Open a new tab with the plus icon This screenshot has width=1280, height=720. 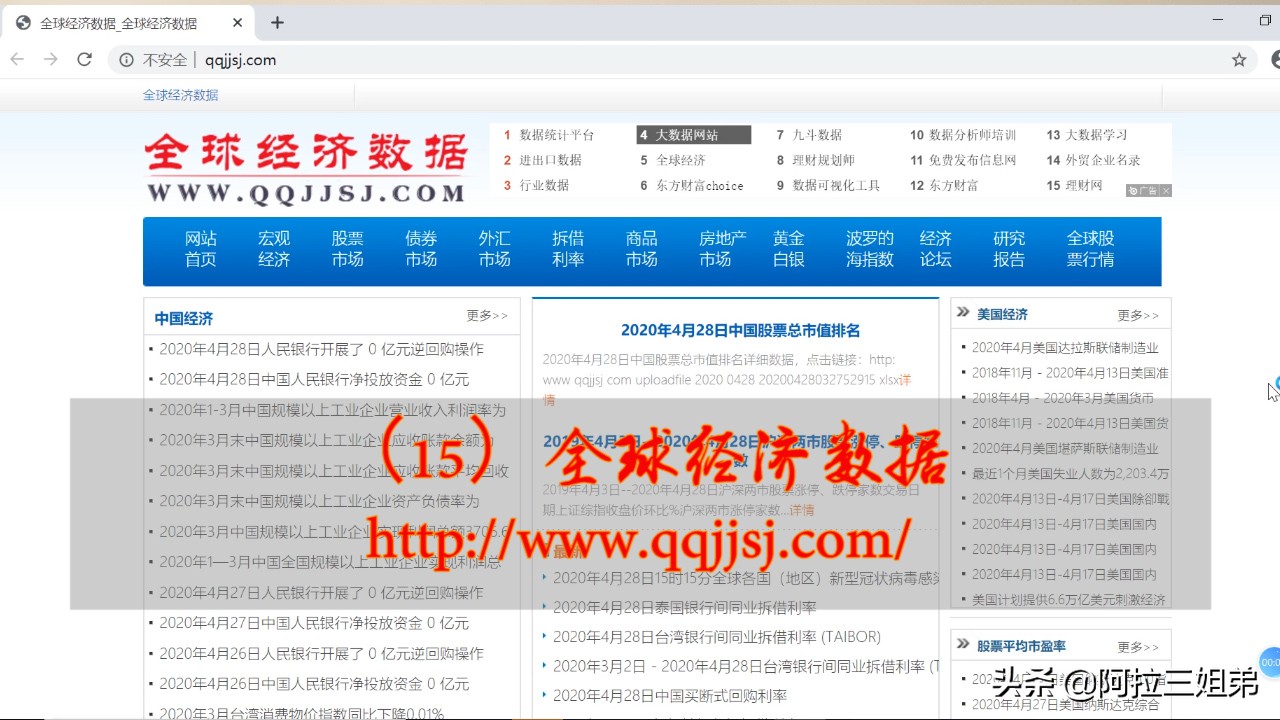point(277,22)
